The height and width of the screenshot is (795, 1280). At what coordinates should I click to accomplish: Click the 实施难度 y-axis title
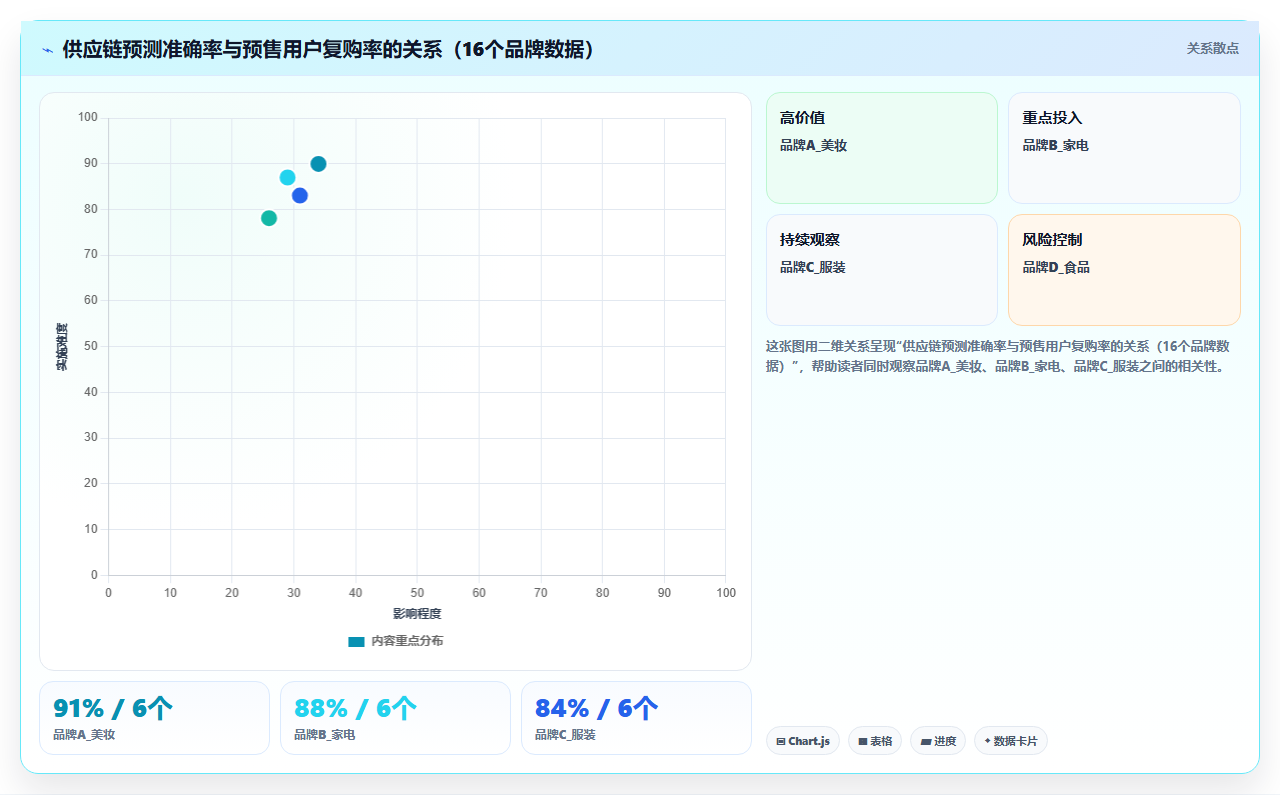pyautogui.click(x=61, y=347)
